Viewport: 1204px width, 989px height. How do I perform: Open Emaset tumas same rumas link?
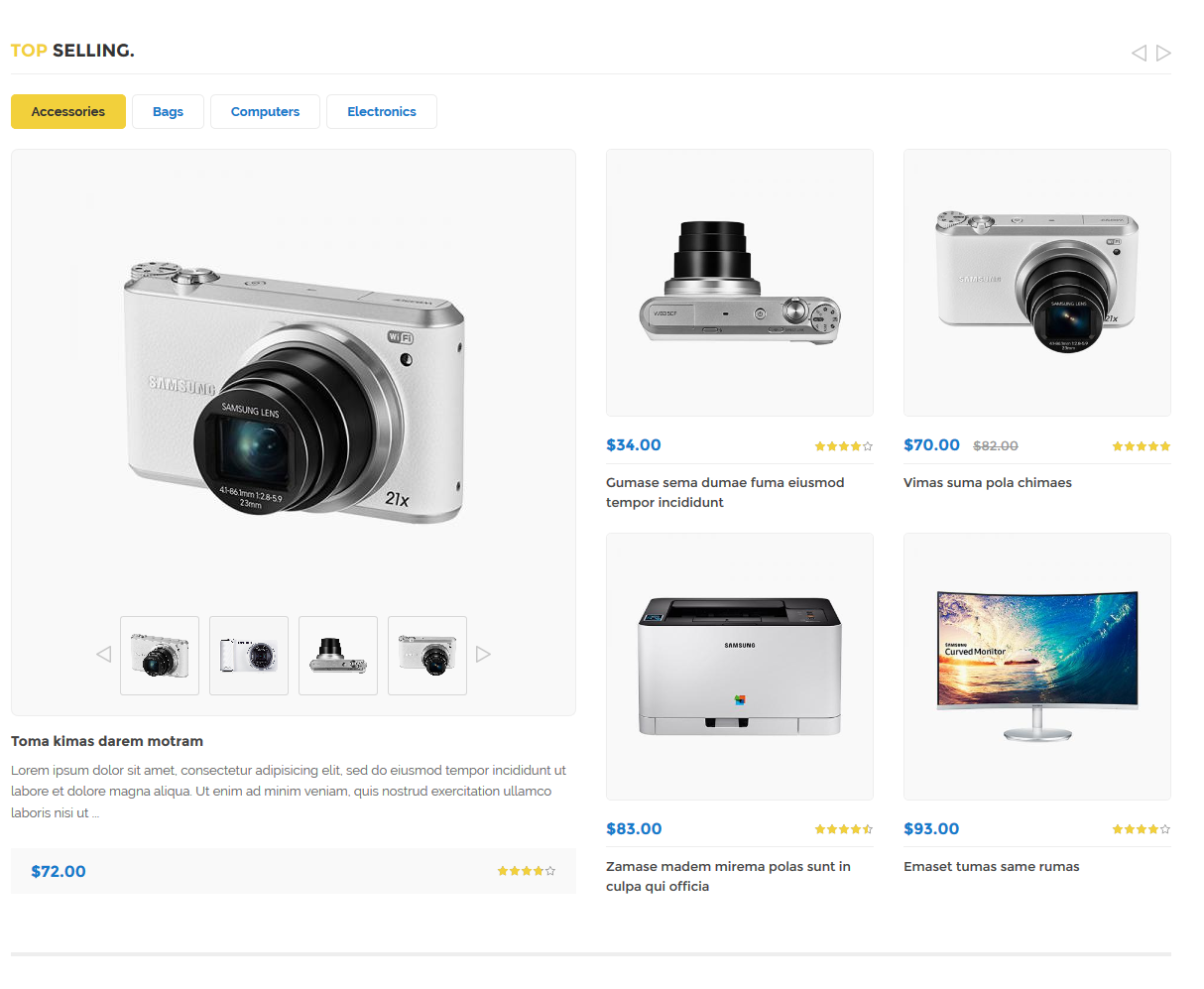point(992,867)
